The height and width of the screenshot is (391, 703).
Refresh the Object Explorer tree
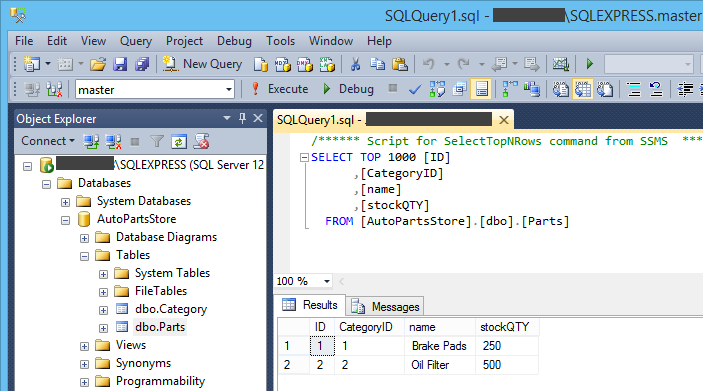(x=179, y=142)
